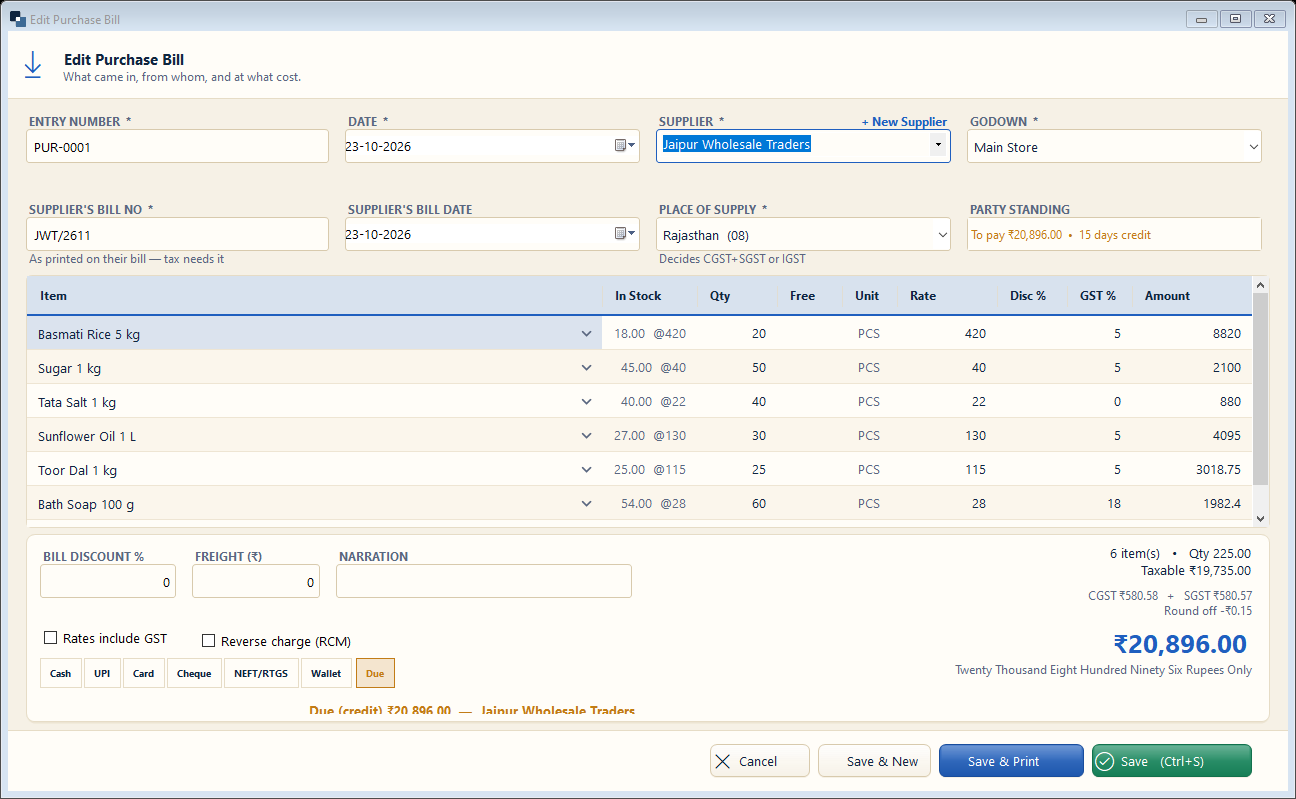Click the + New Supplier link

tap(904, 122)
